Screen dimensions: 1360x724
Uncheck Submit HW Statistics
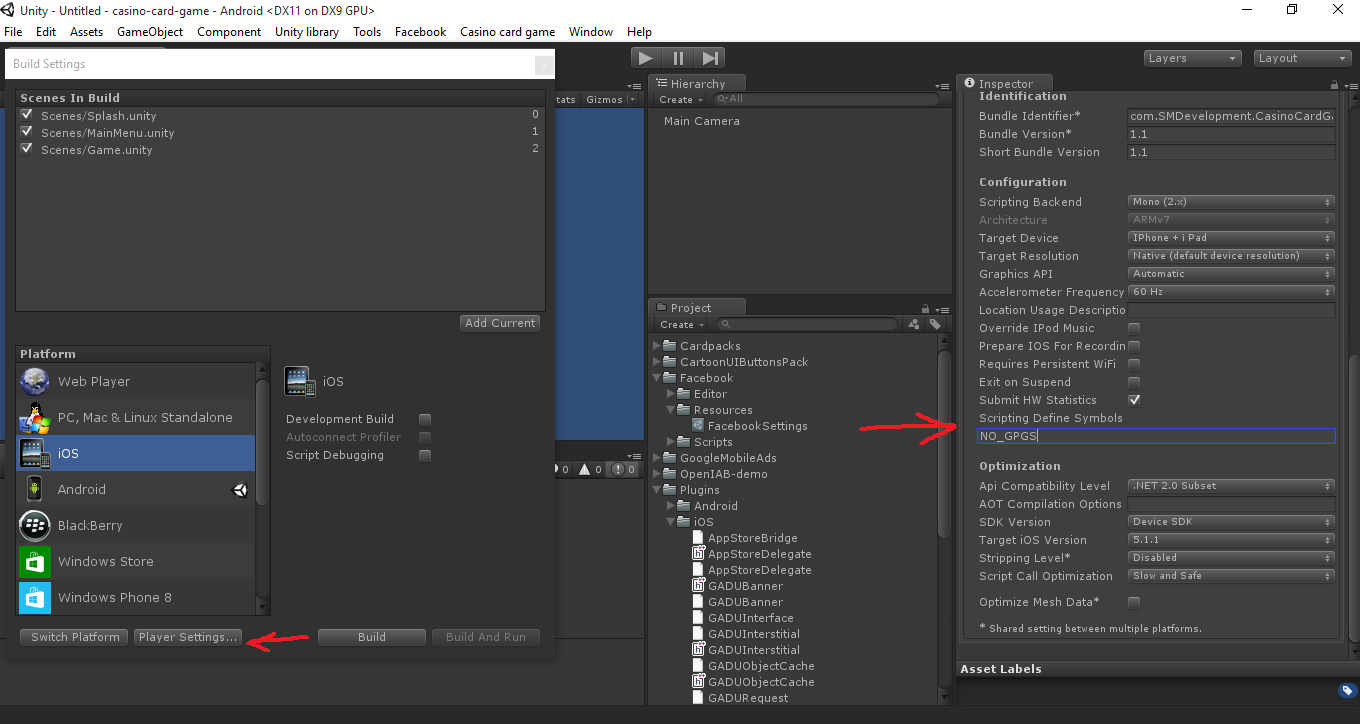[x=1134, y=400]
